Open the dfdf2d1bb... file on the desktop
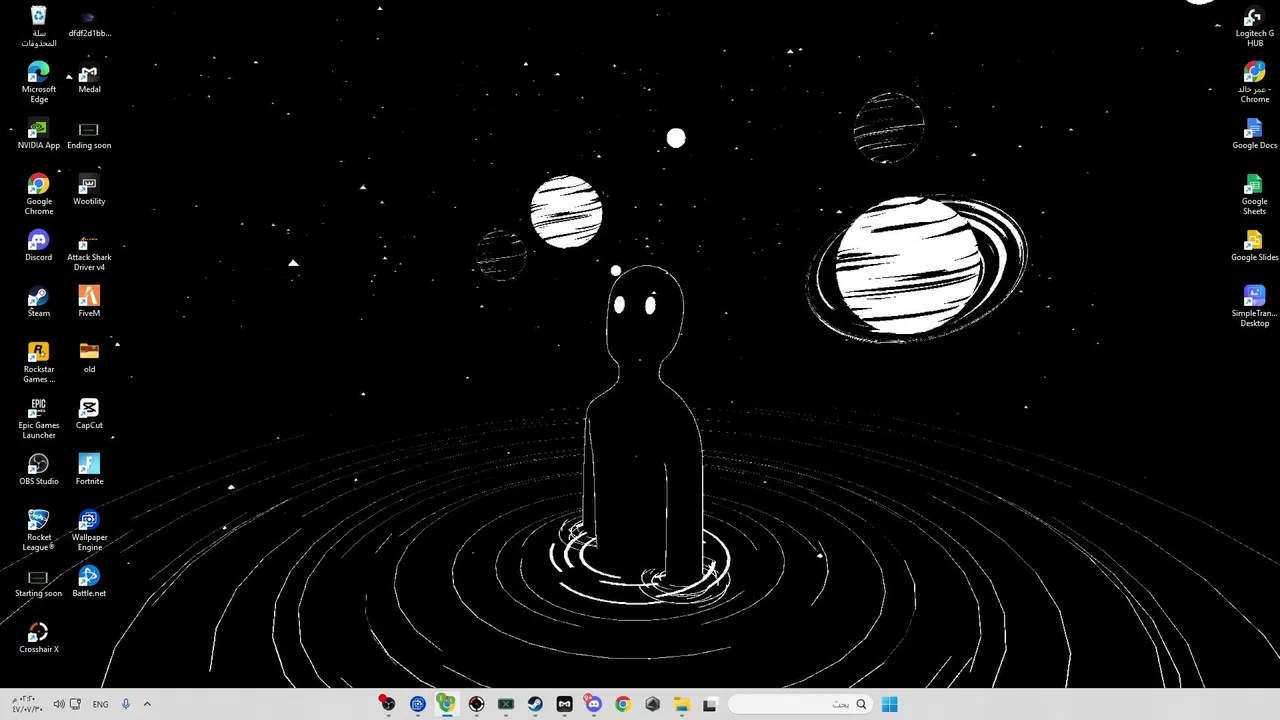Viewport: 1280px width, 720px height. point(89,22)
